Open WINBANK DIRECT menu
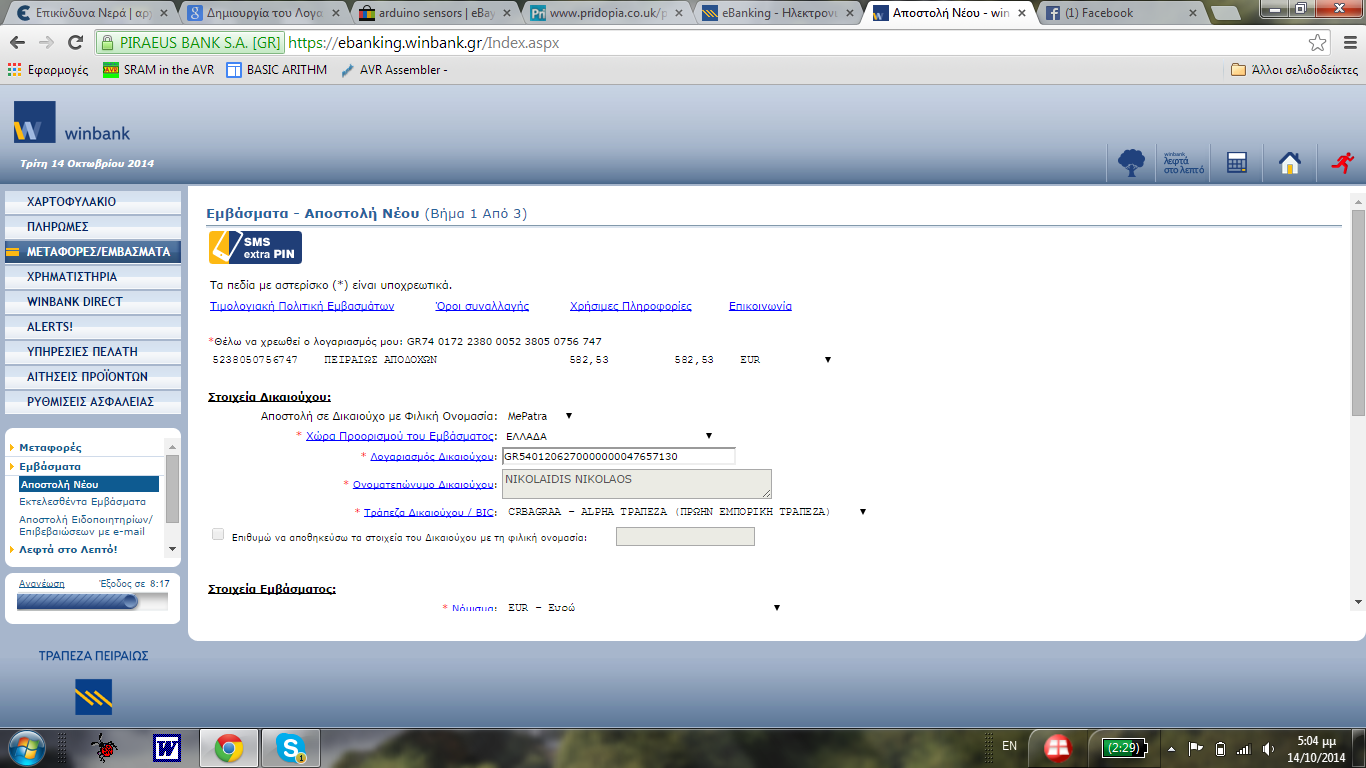This screenshot has height=768, width=1366. [x=93, y=301]
